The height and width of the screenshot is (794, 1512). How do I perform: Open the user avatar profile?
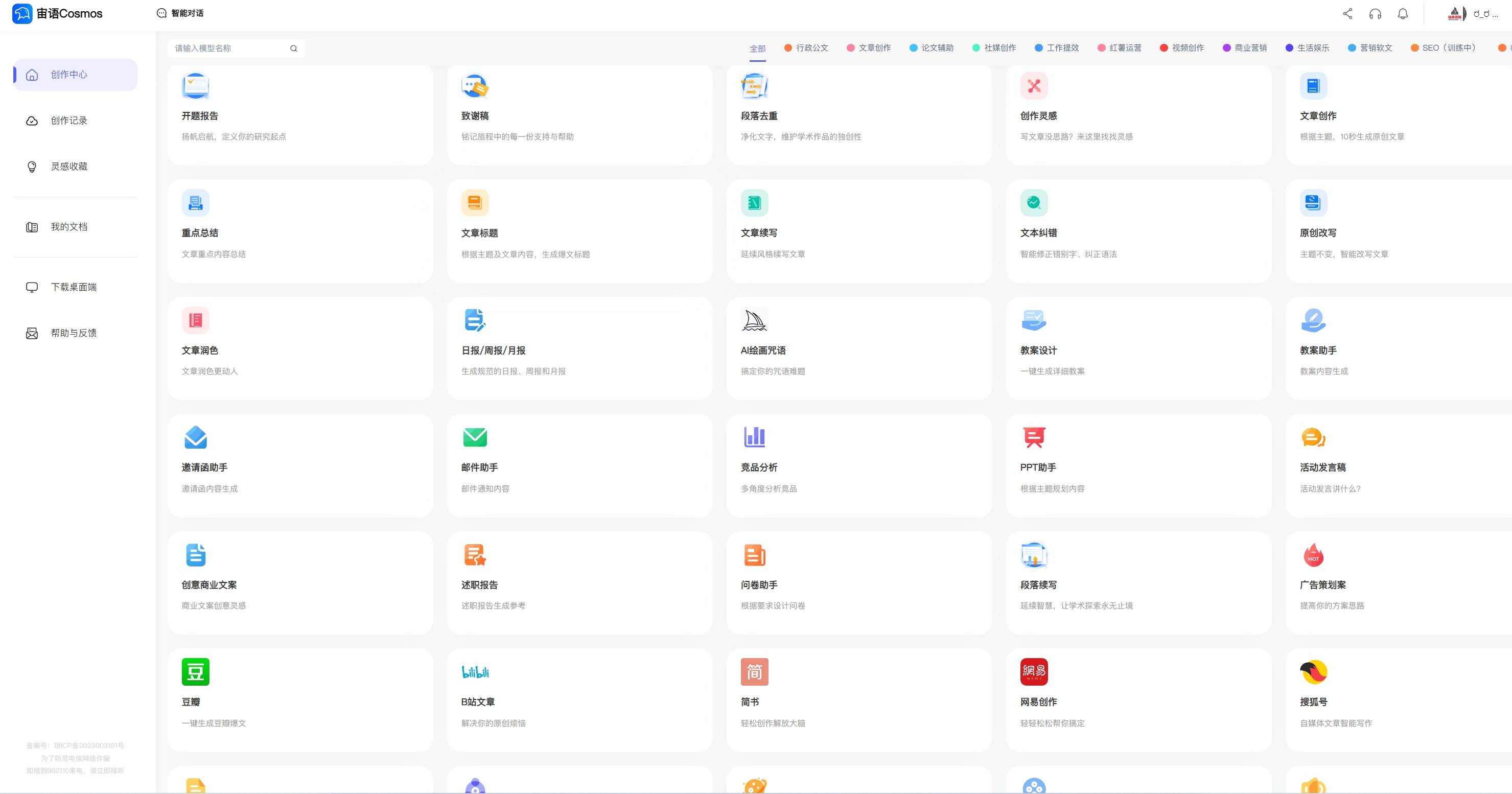[1457, 13]
